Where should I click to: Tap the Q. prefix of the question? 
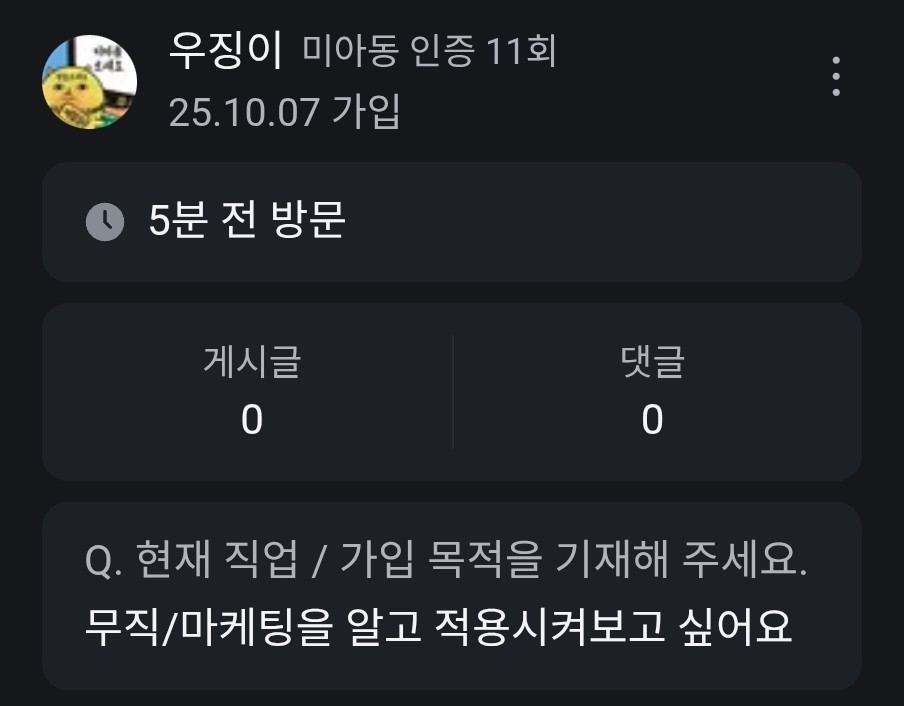click(x=103, y=562)
